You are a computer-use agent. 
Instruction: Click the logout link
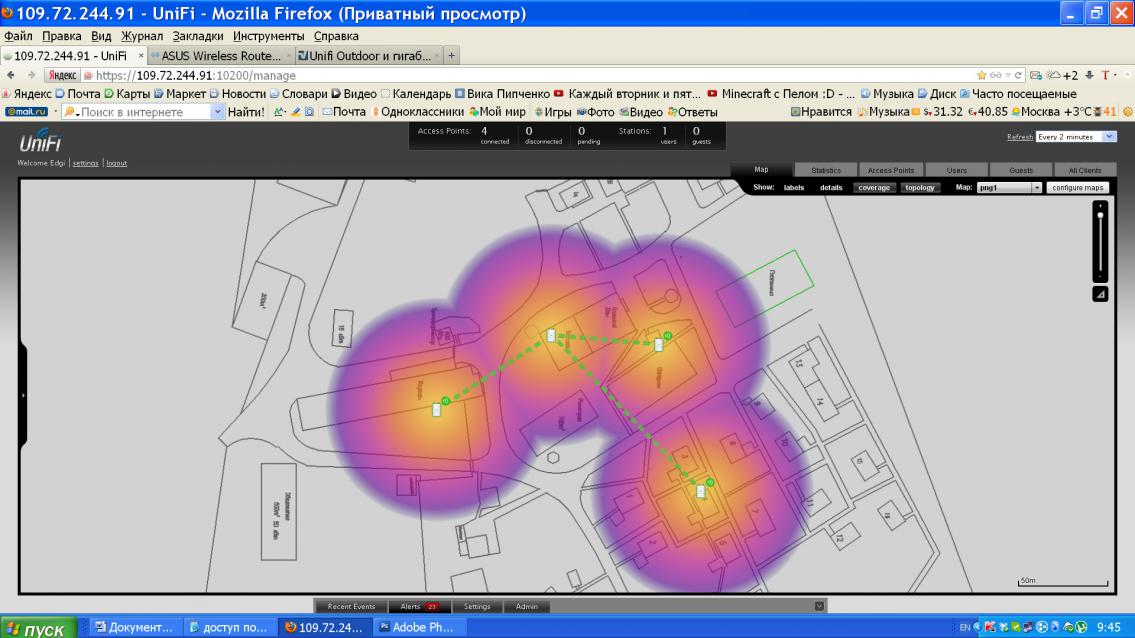click(x=117, y=163)
